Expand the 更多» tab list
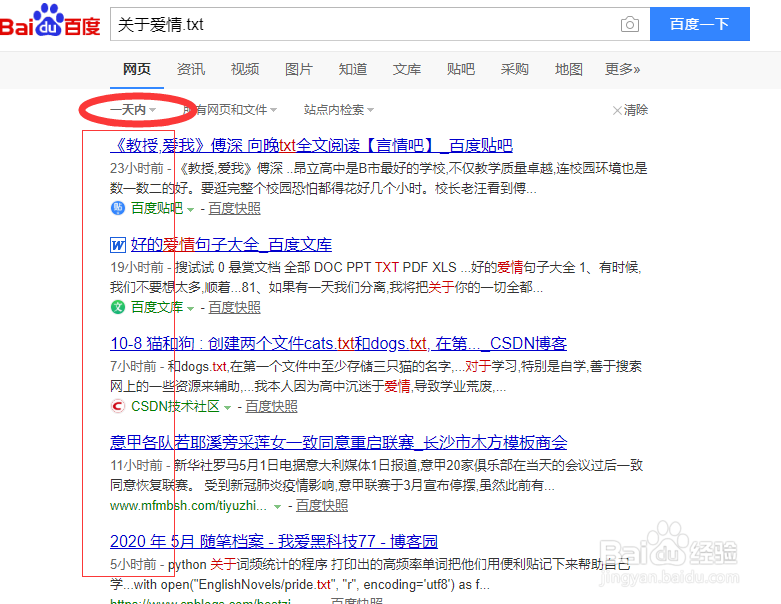The height and width of the screenshot is (604, 781). click(x=623, y=69)
